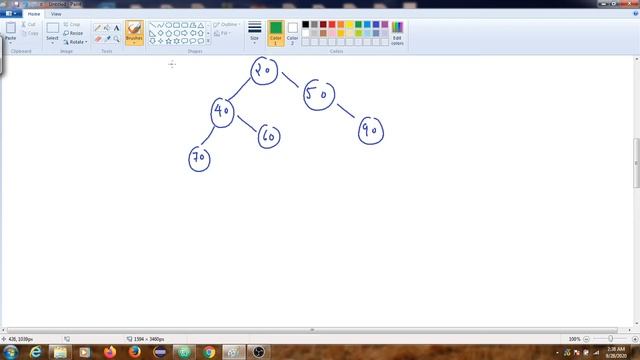Image resolution: width=640 pixels, height=360 pixels.
Task: Pick the yellow color swatch
Action: (x=349, y=24)
